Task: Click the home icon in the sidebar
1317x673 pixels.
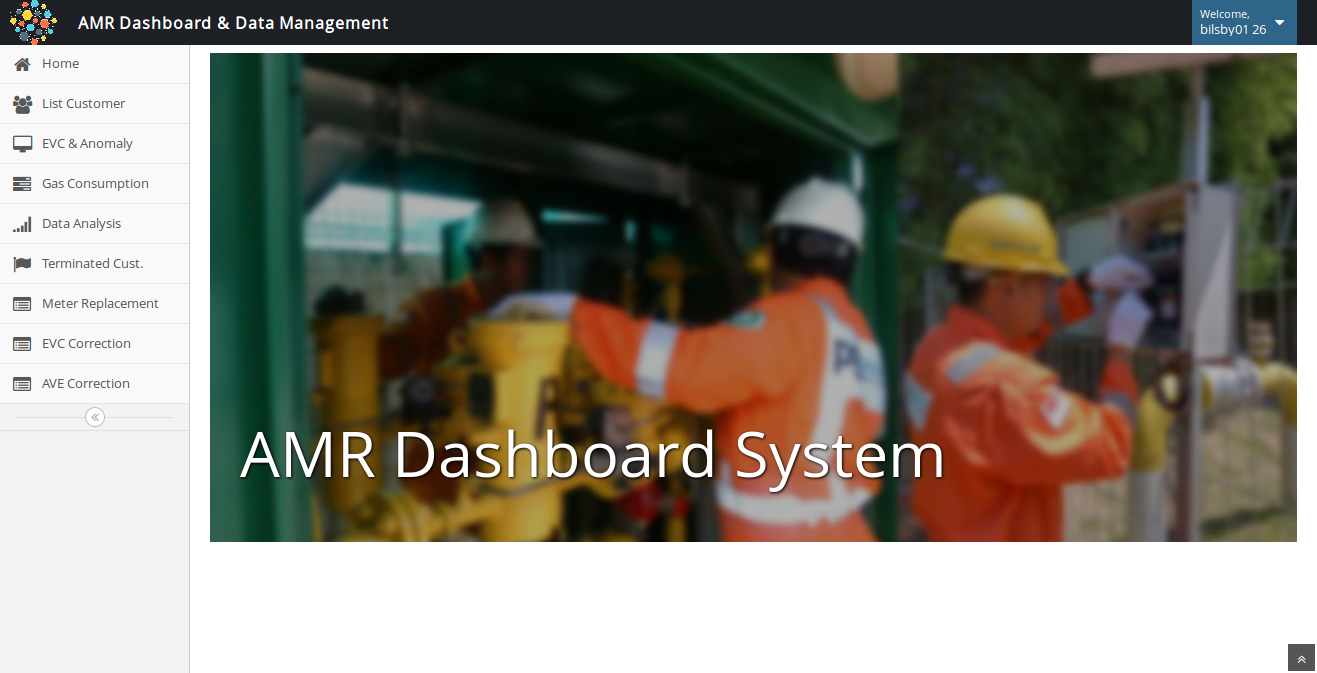Action: click(x=22, y=64)
